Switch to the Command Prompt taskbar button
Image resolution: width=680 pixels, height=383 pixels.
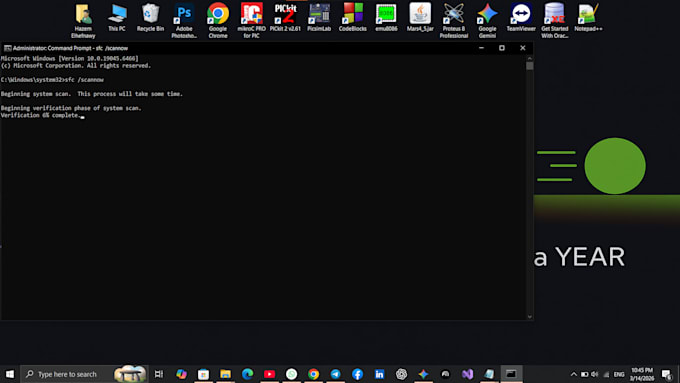[511, 374]
